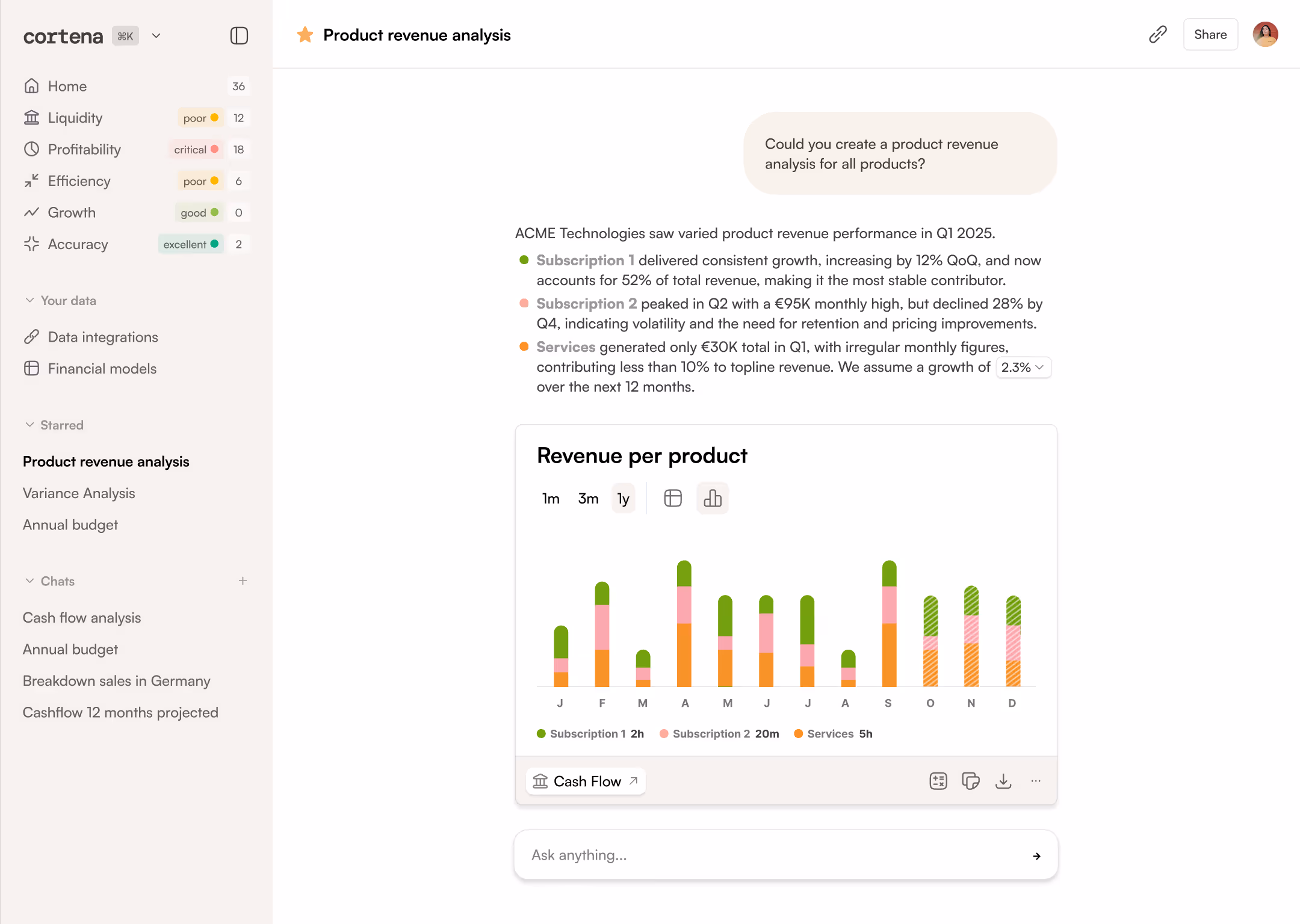This screenshot has height=924, width=1300.
Task: Open Financial models page
Action: click(x=102, y=368)
